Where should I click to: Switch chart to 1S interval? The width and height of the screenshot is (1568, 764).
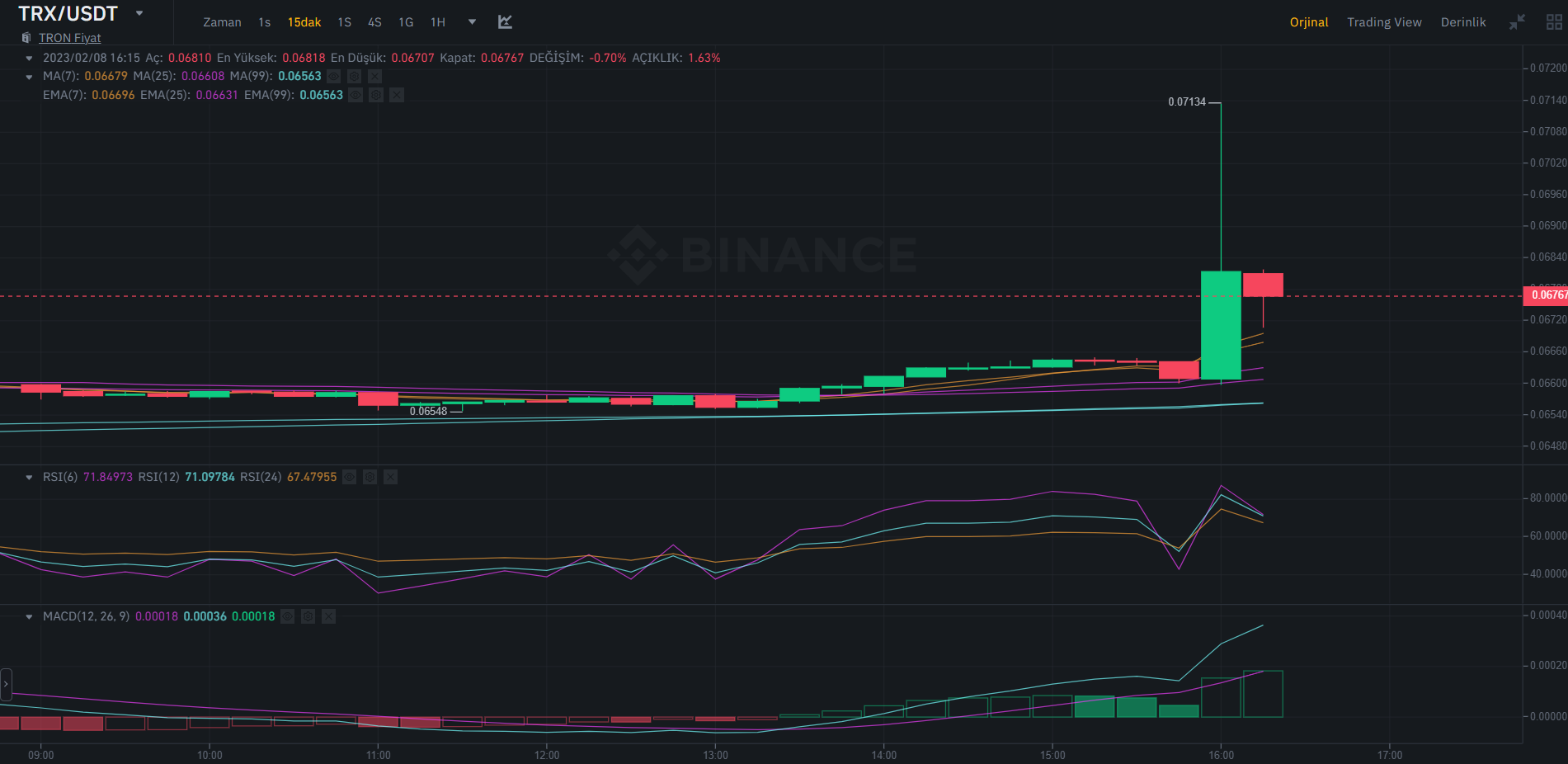344,22
